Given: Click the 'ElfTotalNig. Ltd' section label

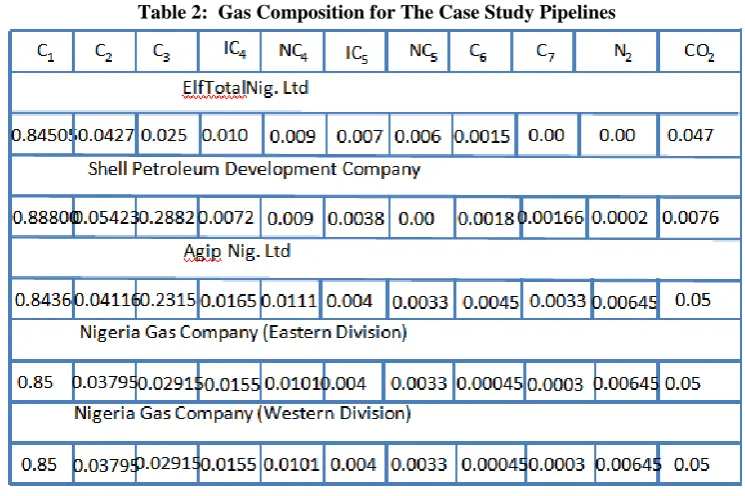Looking at the screenshot, I should pyautogui.click(x=245, y=88).
